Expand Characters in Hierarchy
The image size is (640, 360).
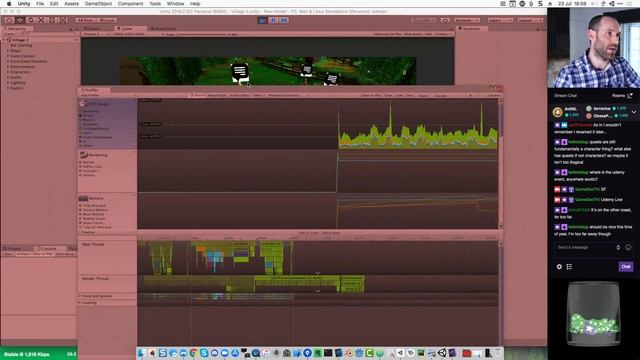8,72
